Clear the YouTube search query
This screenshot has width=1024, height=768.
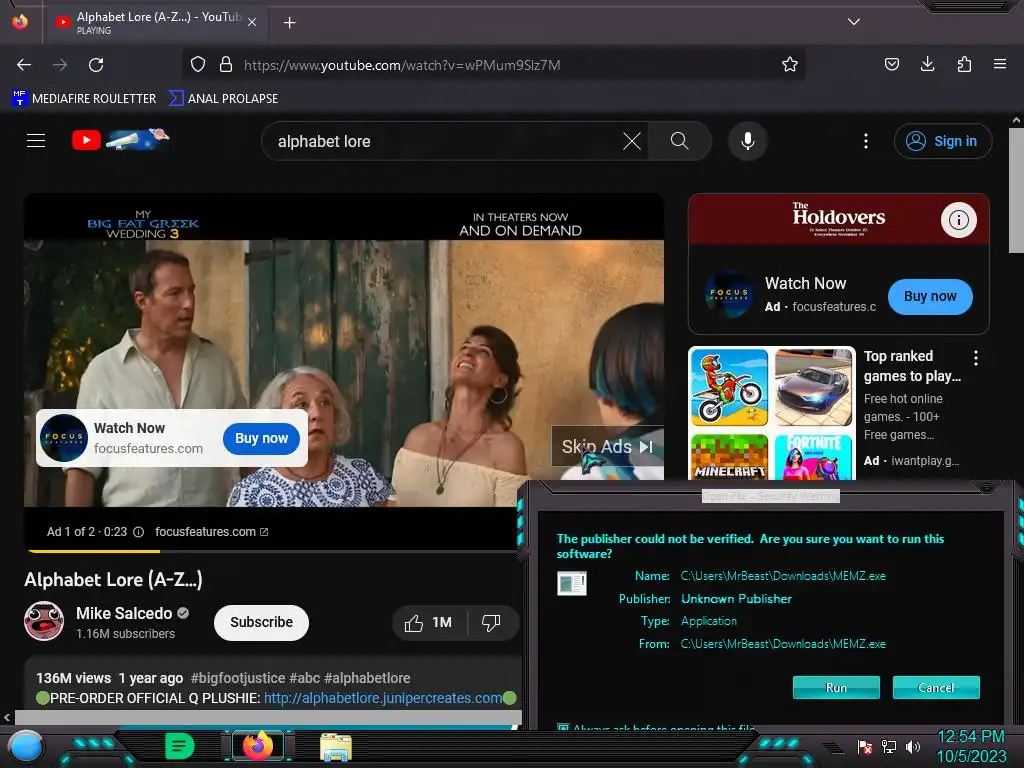click(632, 141)
